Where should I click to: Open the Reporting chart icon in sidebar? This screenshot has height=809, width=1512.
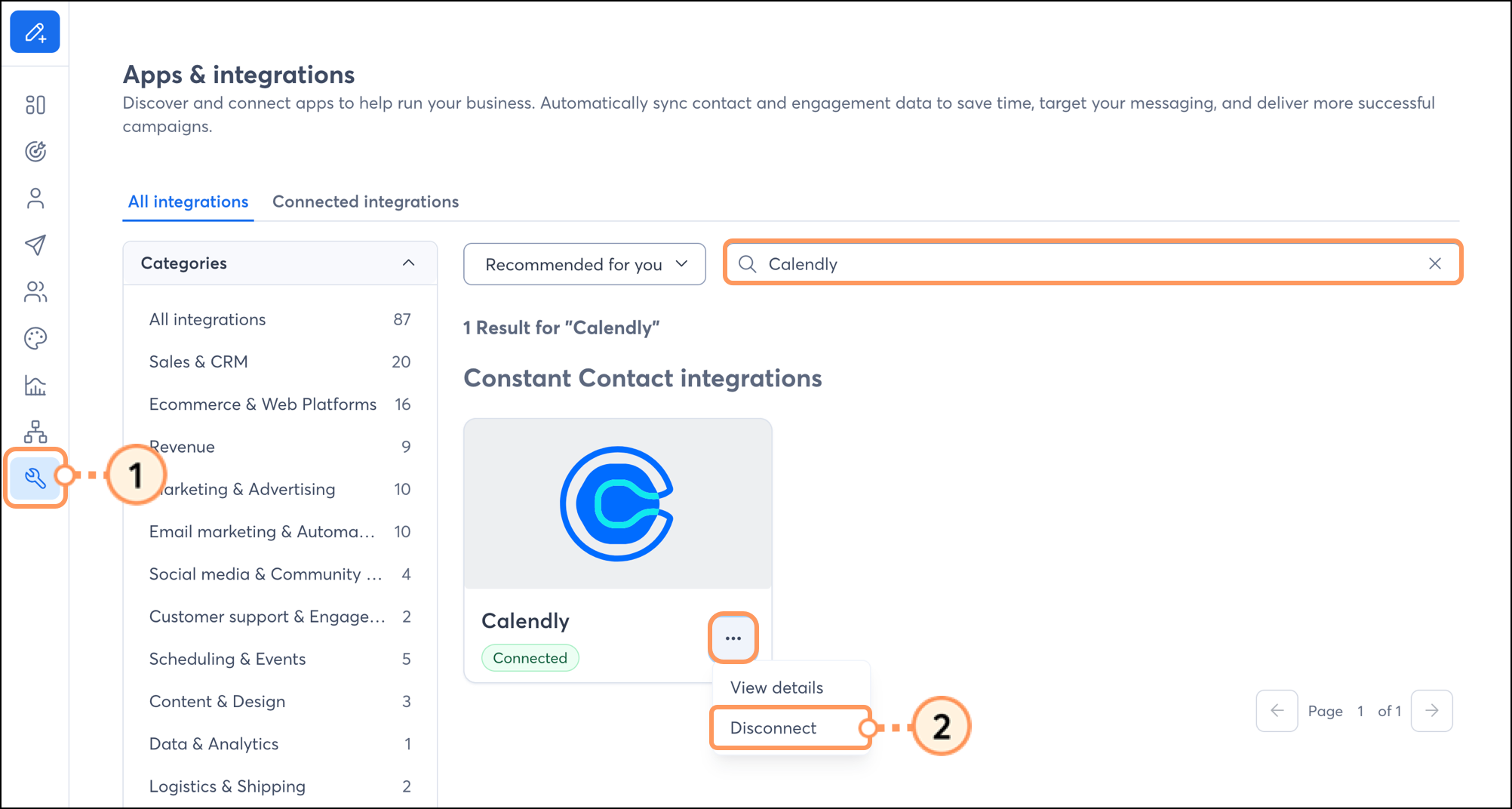pyautogui.click(x=35, y=385)
